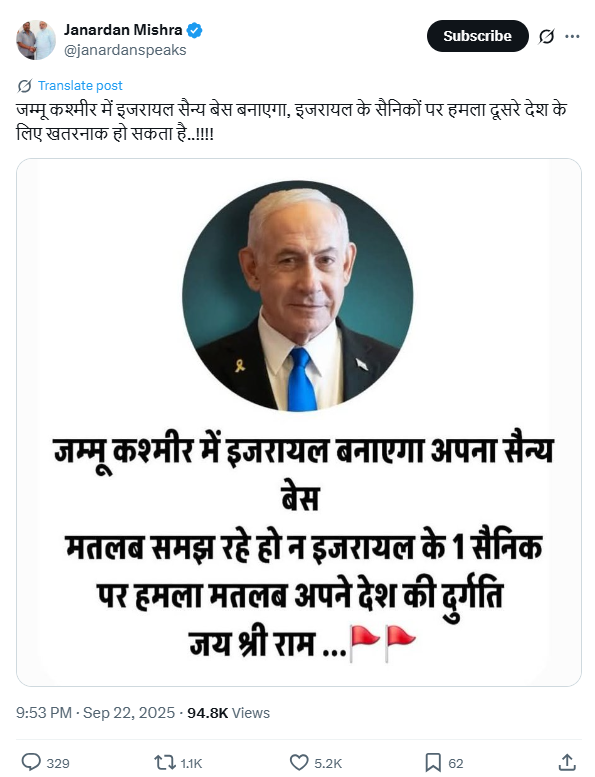This screenshot has height=777, width=595.
Task: Bookmark the post using bookmark icon
Action: pos(433,763)
